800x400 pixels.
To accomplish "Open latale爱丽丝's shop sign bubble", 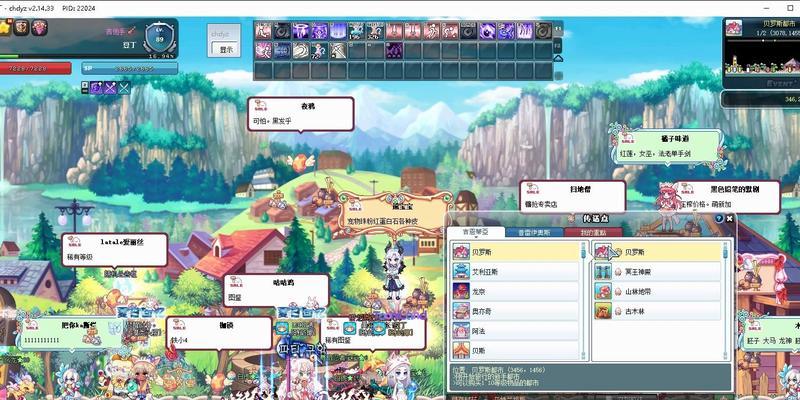I will (114, 249).
